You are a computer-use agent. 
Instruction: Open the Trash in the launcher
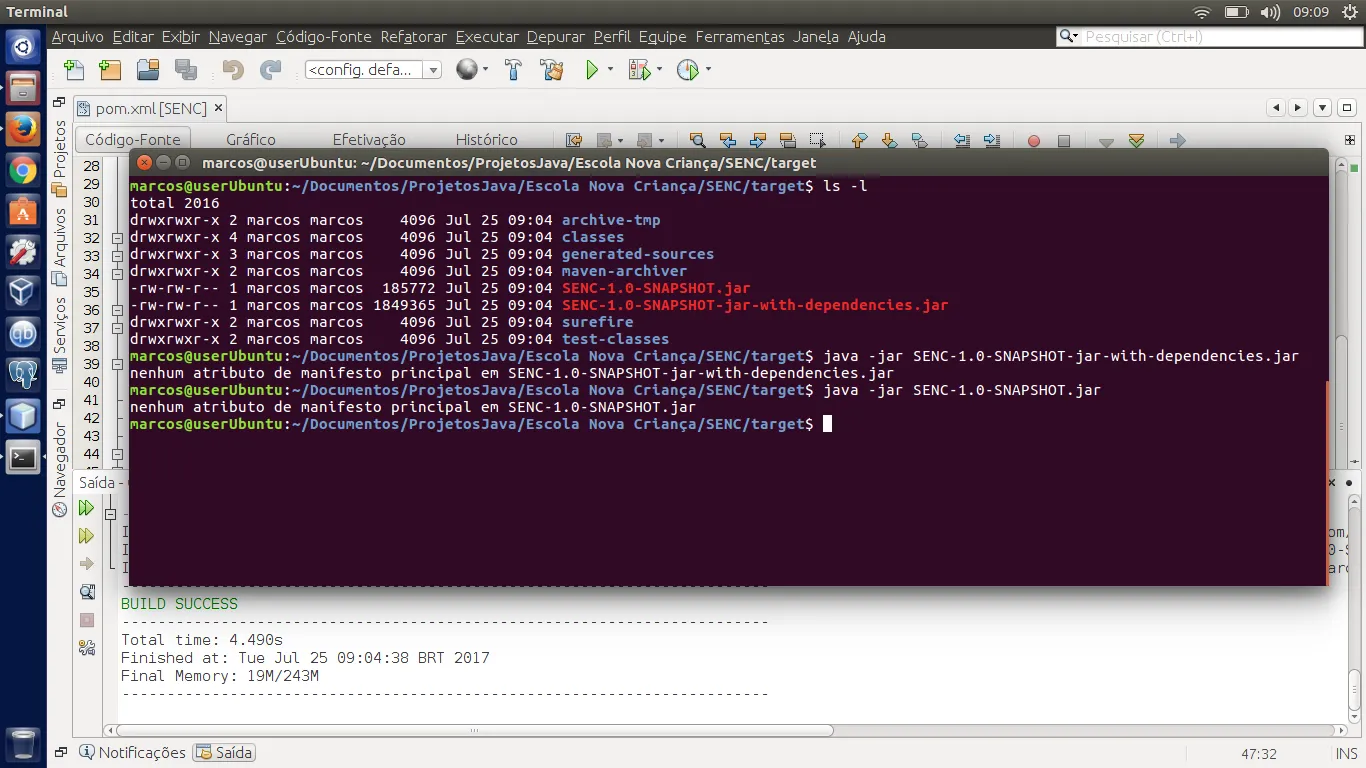coord(23,744)
